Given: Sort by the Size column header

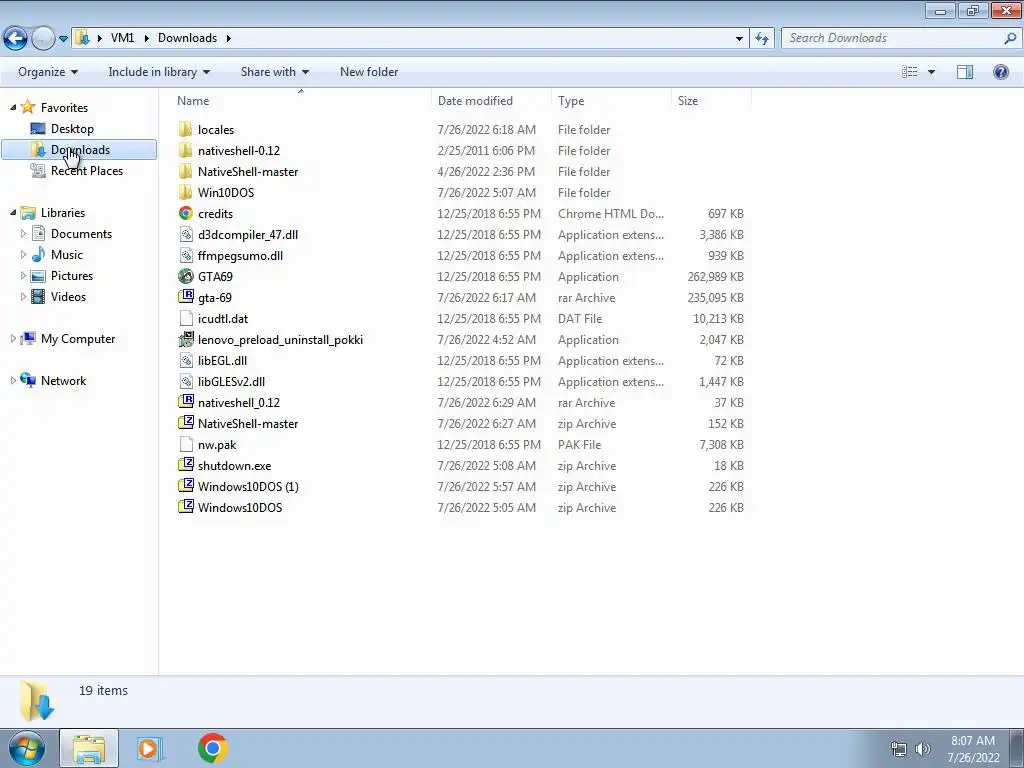Looking at the screenshot, I should point(711,101).
